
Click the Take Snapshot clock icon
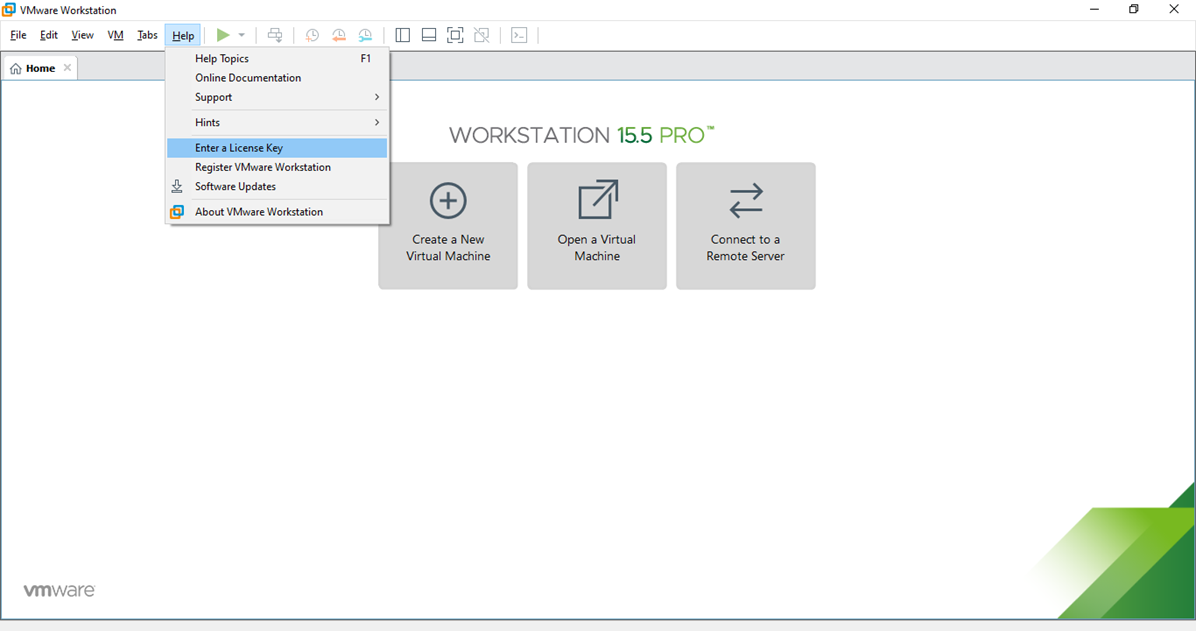click(x=312, y=36)
